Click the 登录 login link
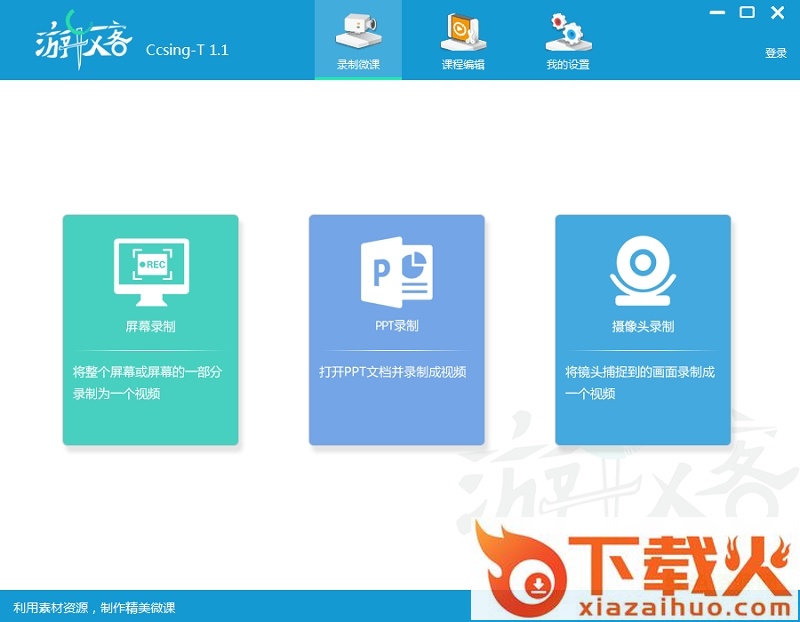Image resolution: width=800 pixels, height=622 pixels. 776,53
